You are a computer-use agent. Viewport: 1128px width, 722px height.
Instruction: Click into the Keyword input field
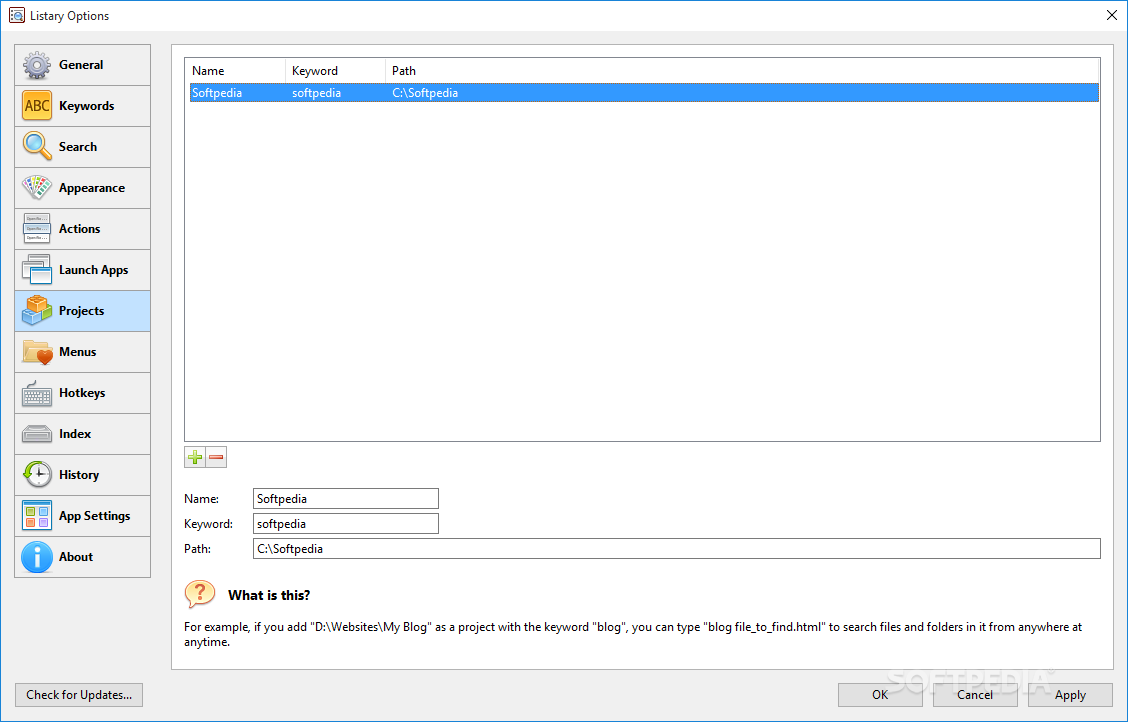[346, 524]
